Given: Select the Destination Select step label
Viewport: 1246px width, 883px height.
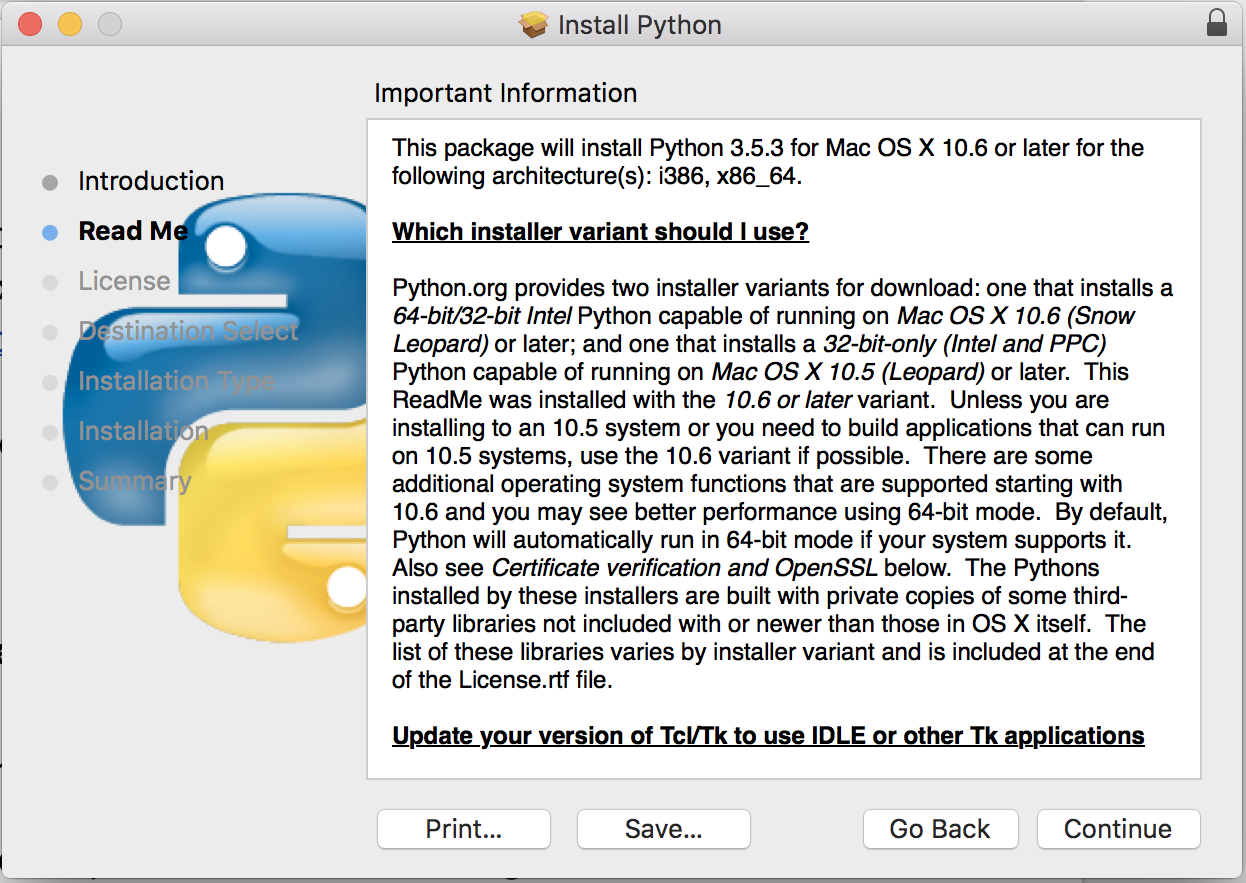Looking at the screenshot, I should (188, 331).
